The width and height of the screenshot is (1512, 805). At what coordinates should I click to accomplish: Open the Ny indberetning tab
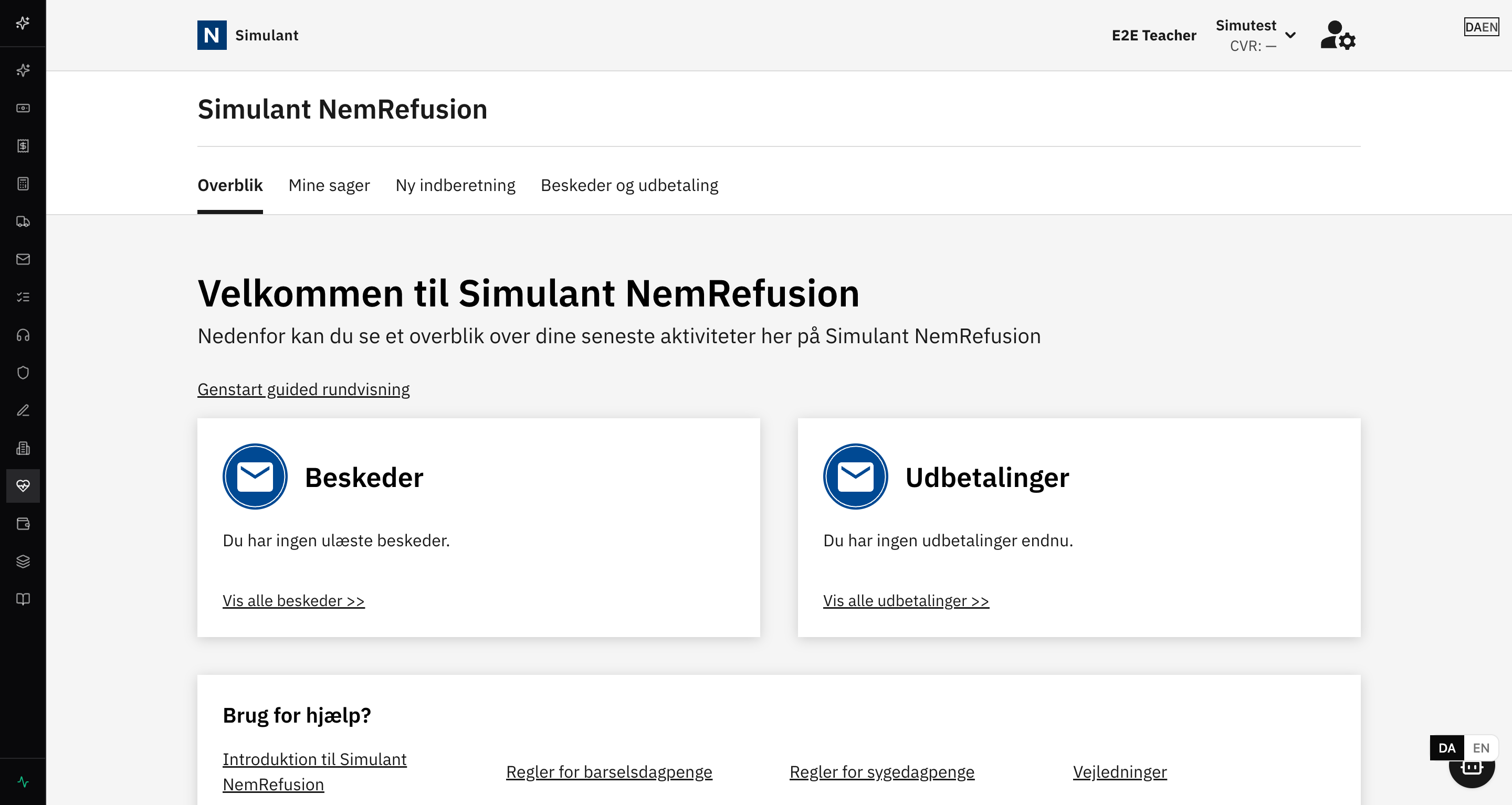point(456,185)
